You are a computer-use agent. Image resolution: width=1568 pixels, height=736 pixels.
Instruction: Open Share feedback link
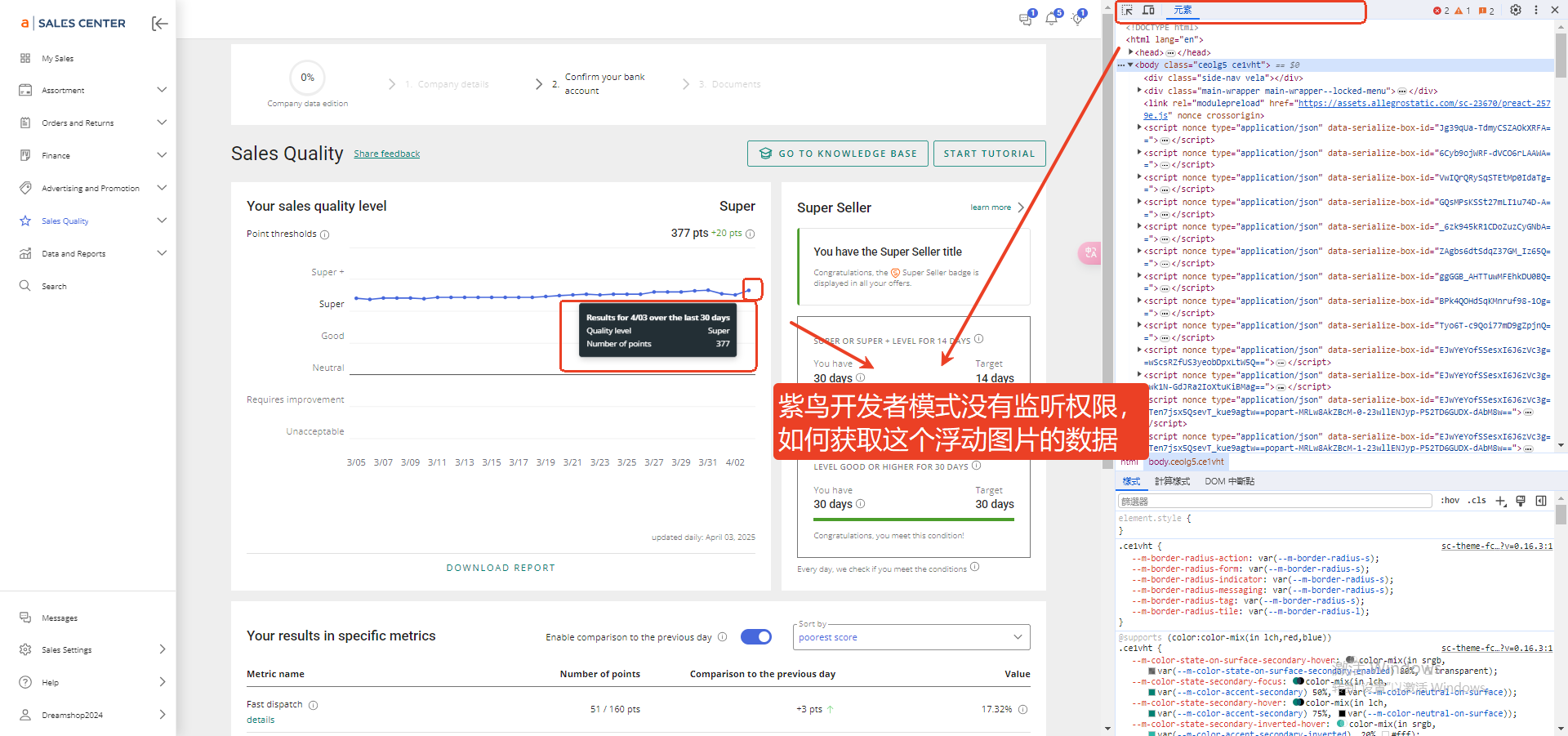pyautogui.click(x=387, y=154)
